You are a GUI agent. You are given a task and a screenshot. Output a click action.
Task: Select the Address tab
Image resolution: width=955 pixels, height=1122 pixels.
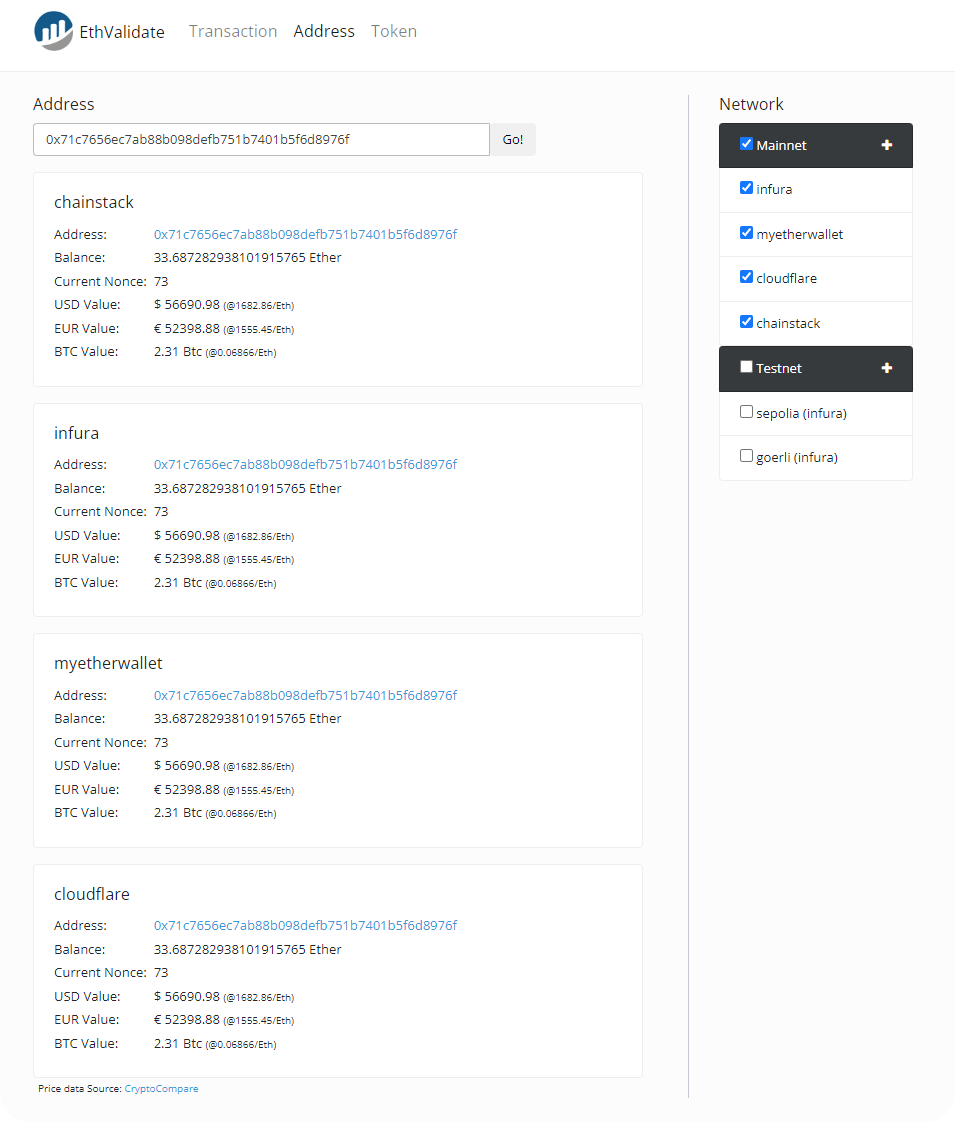(x=324, y=31)
